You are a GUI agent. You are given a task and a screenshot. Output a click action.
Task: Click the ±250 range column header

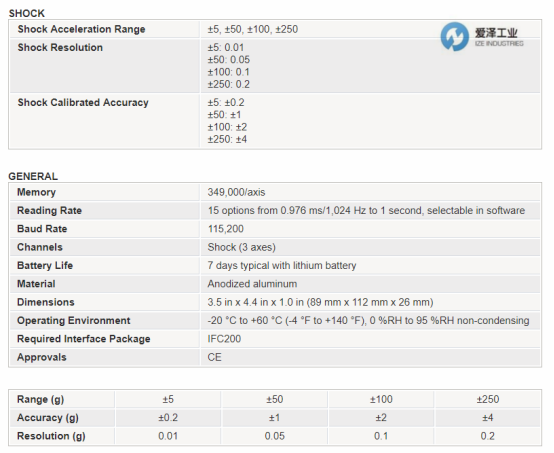click(x=488, y=399)
